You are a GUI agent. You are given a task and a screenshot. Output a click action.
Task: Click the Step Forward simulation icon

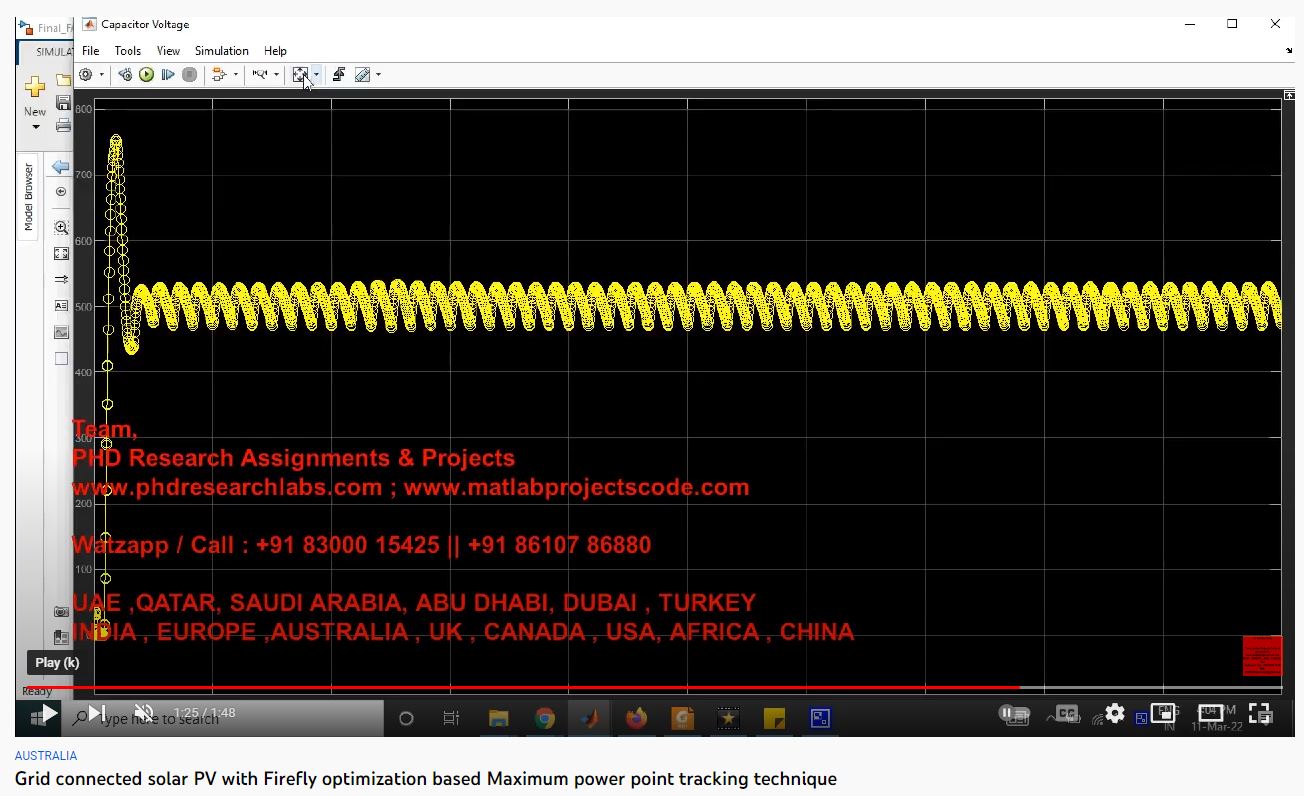[168, 75]
